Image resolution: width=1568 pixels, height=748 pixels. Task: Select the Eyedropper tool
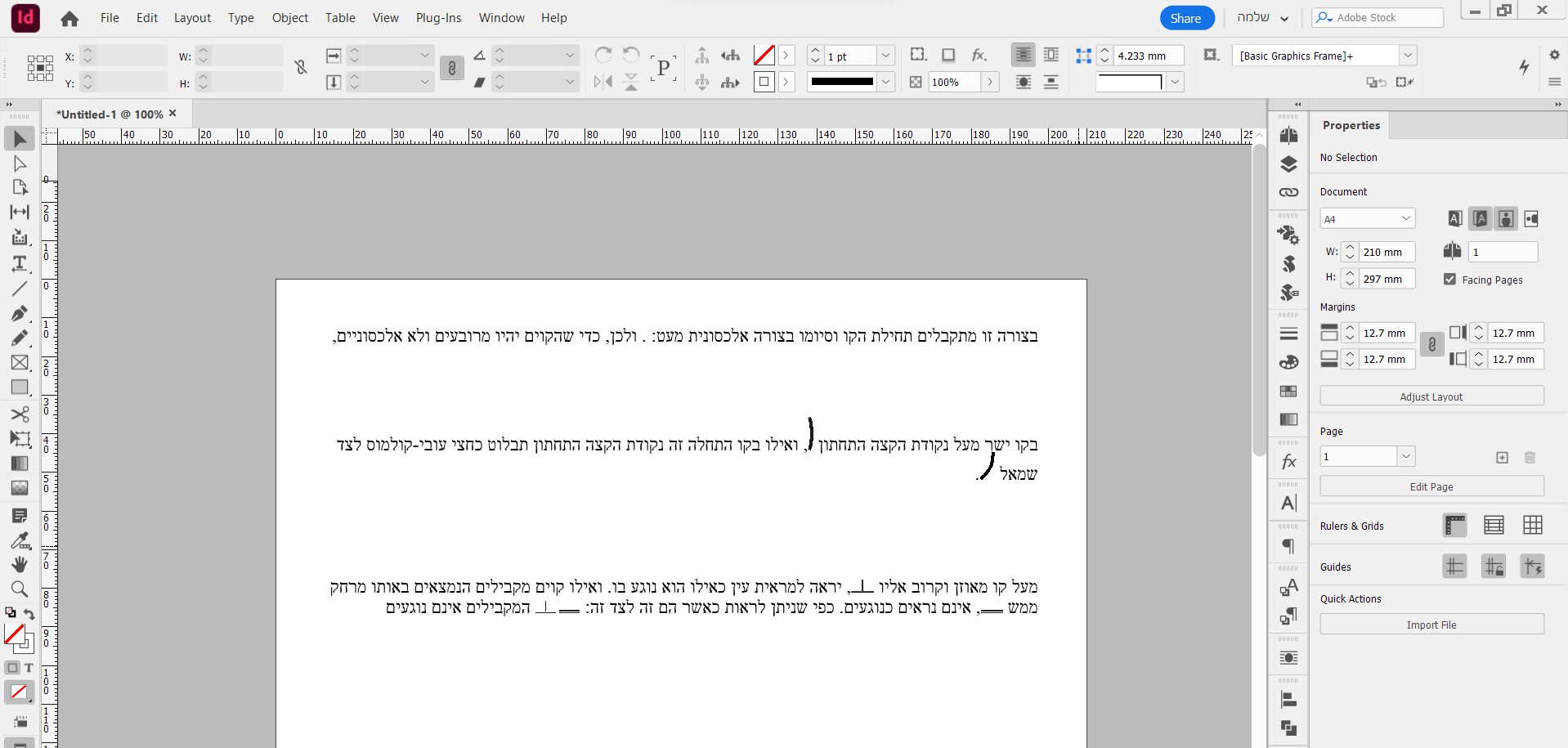(20, 540)
